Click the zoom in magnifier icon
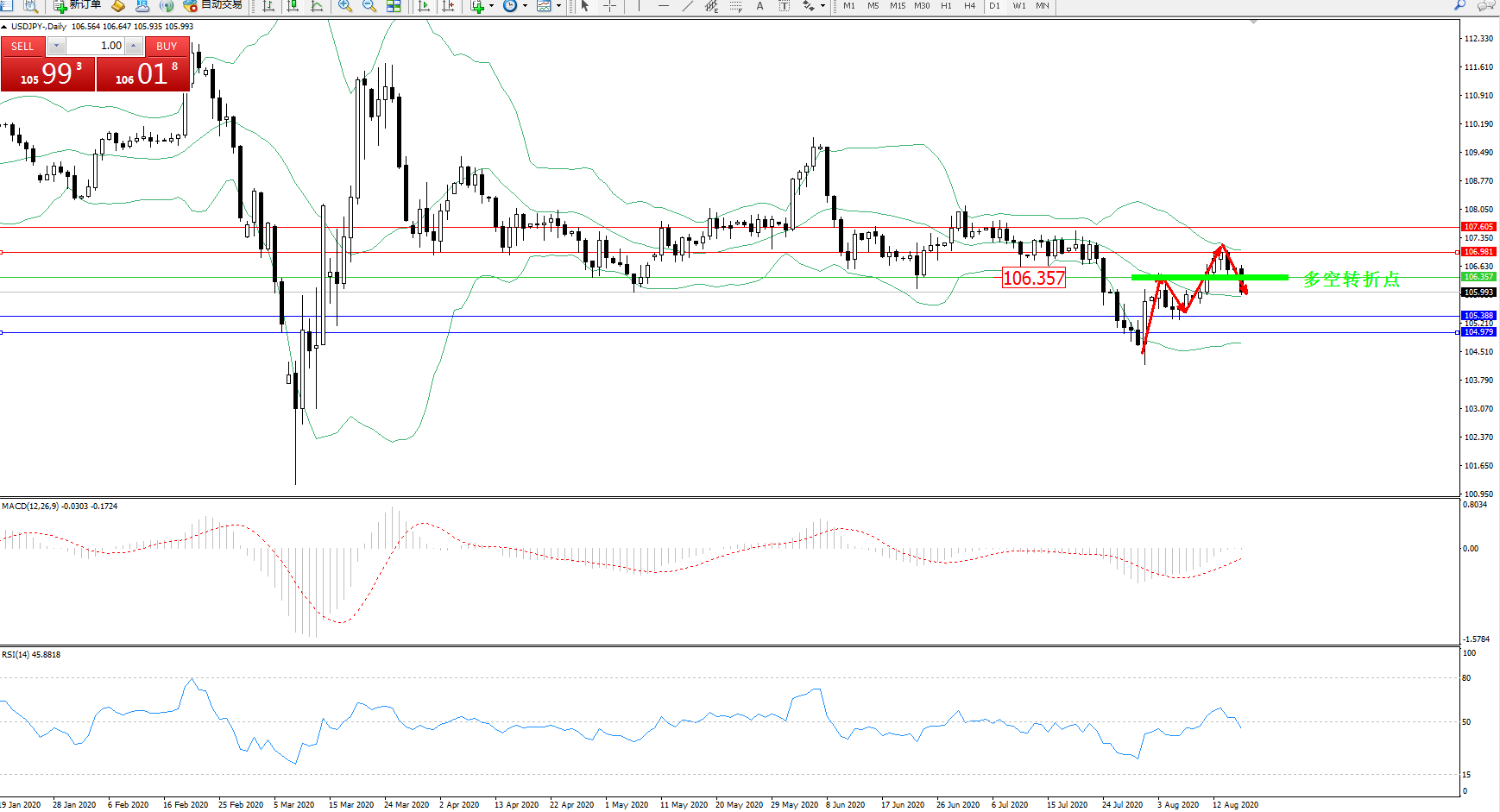Image resolution: width=1500 pixels, height=812 pixels. [345, 6]
